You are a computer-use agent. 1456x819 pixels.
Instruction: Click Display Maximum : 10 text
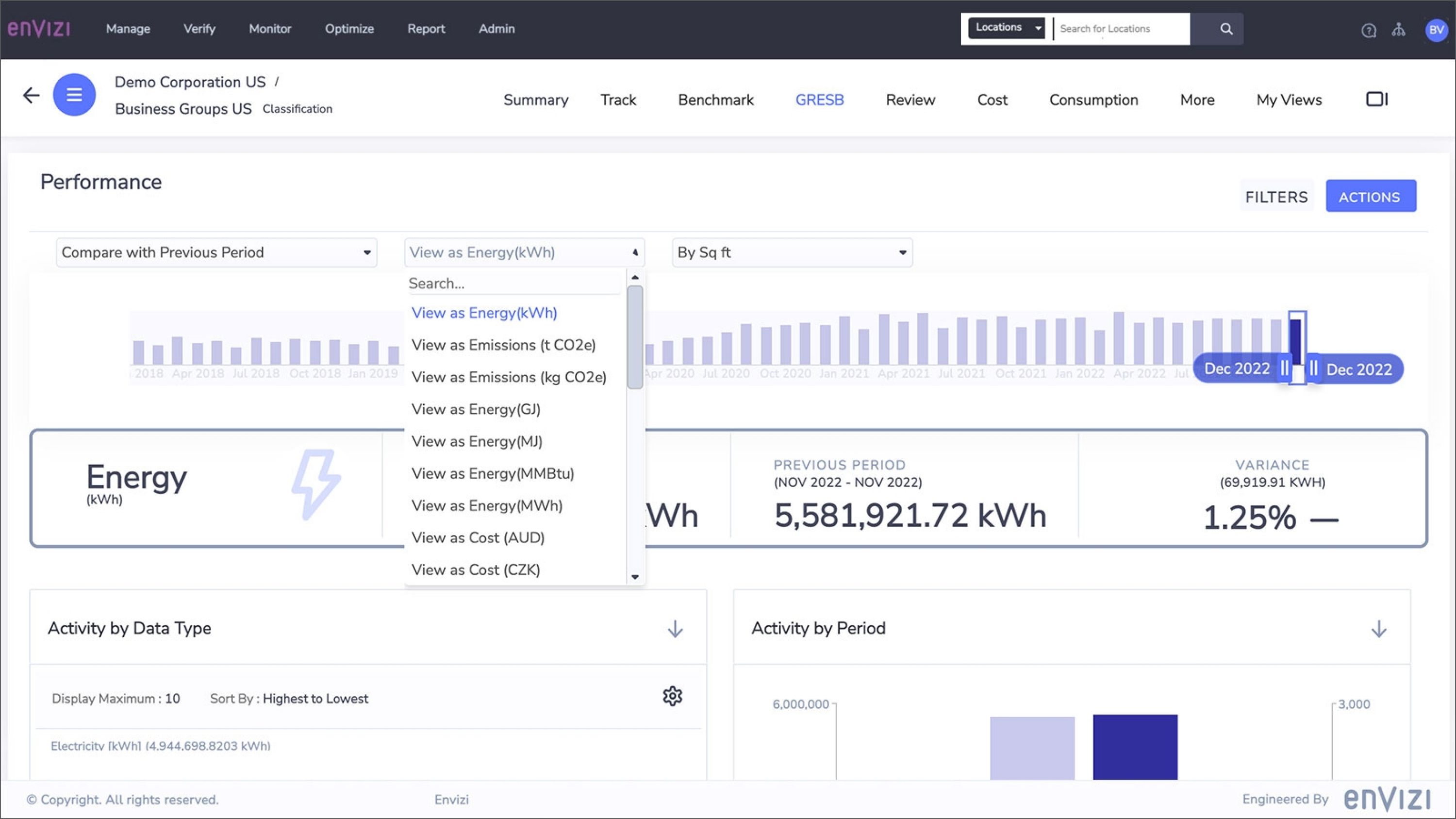coord(116,699)
